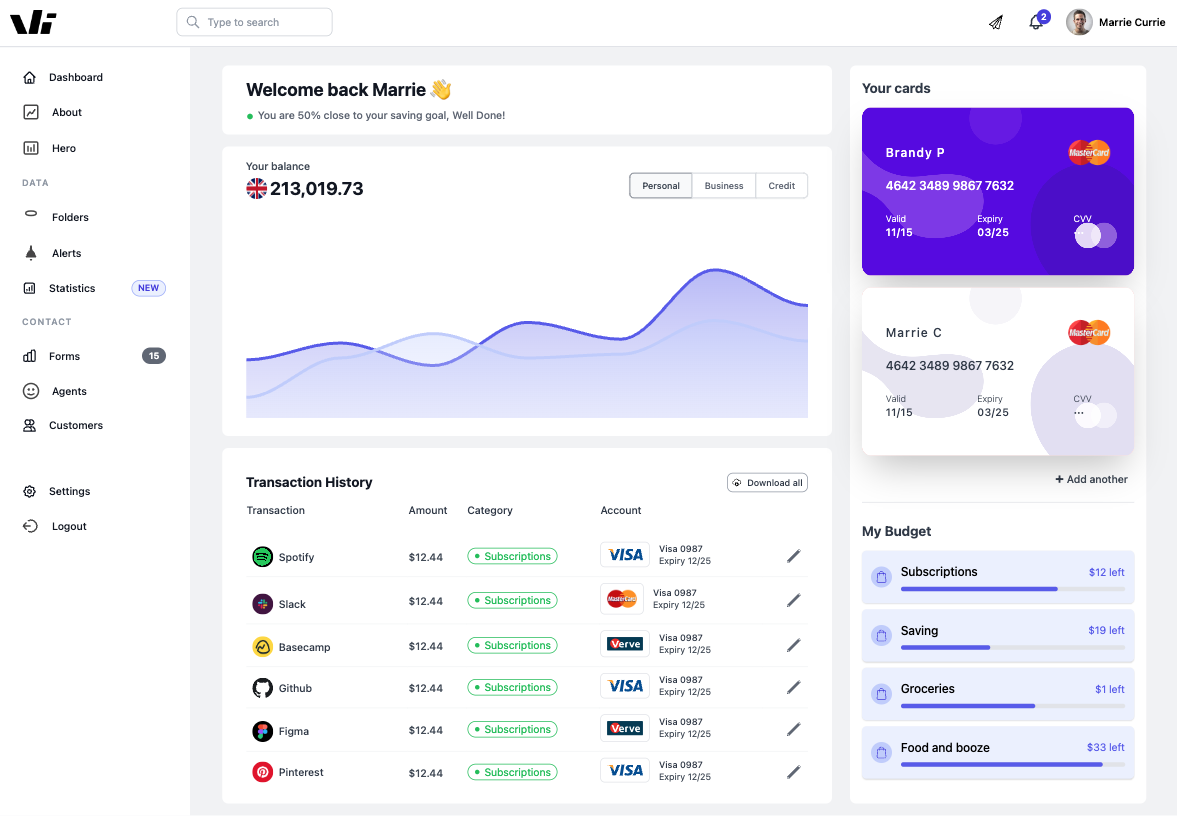Click the Verve card logo in Basecamp row
The height and width of the screenshot is (819, 1177).
click(x=625, y=644)
